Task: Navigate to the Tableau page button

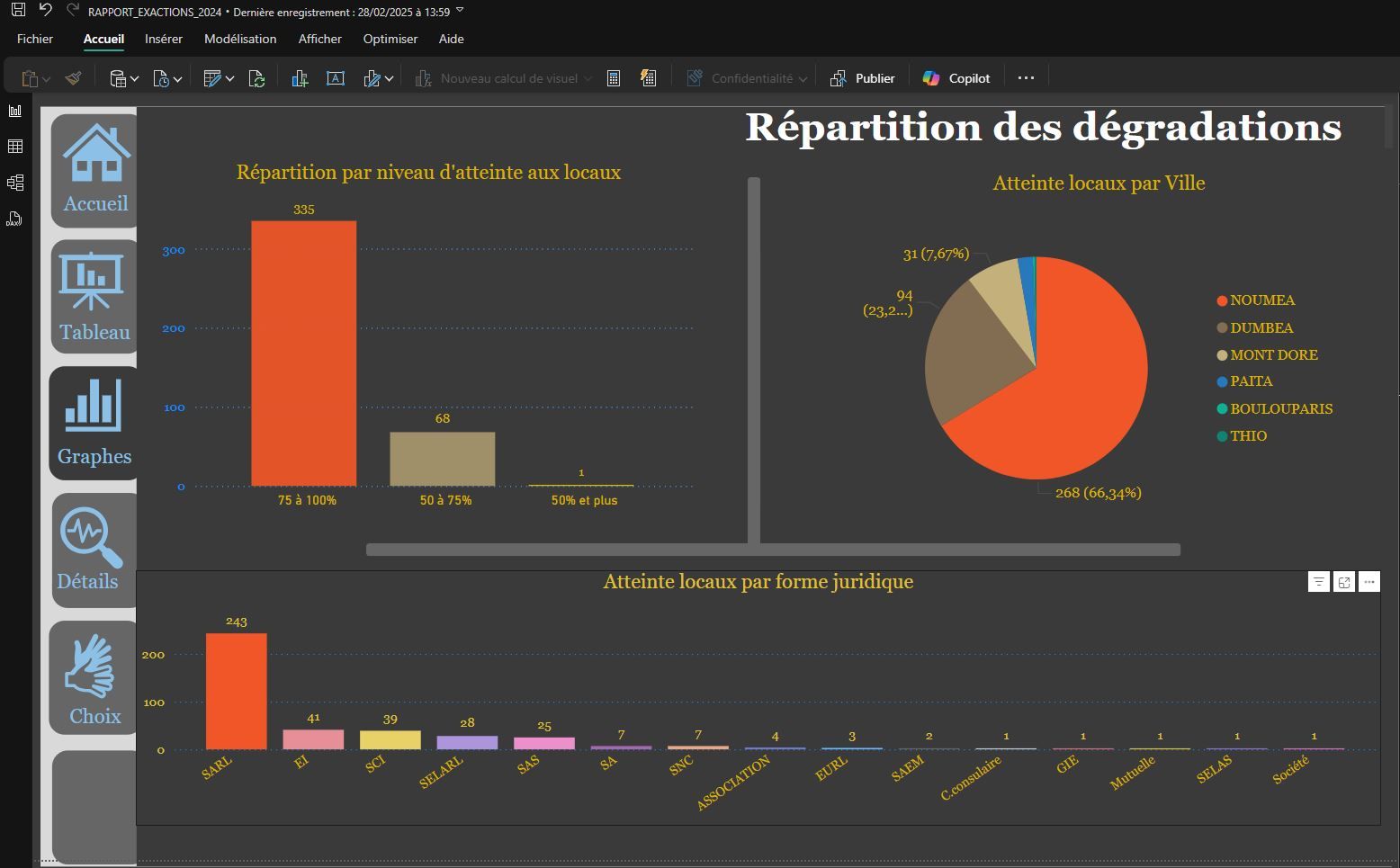Action: click(x=94, y=297)
